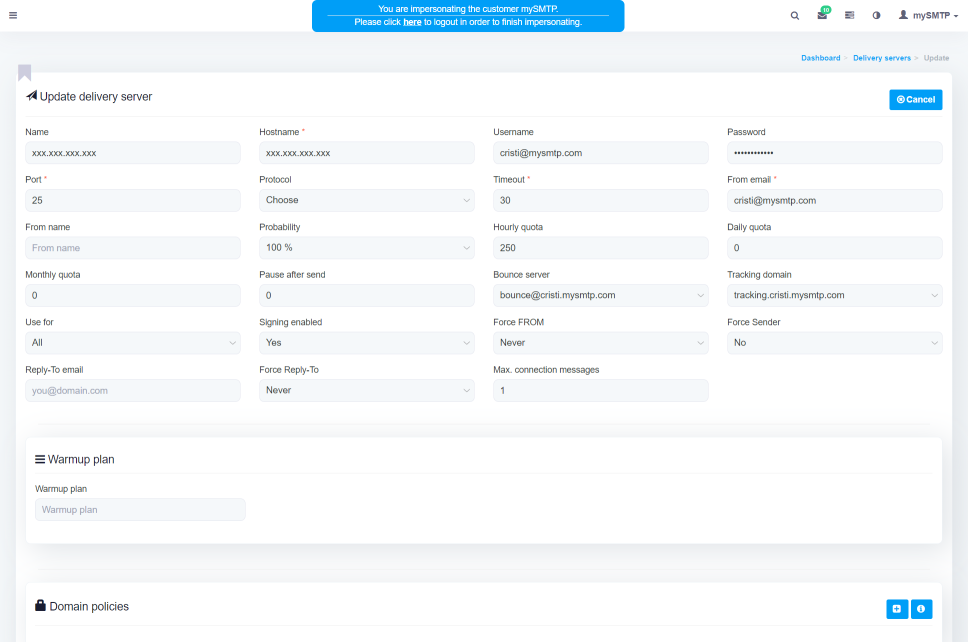Open Delivery servers breadcrumb link
The width and height of the screenshot is (968, 642).
click(881, 58)
